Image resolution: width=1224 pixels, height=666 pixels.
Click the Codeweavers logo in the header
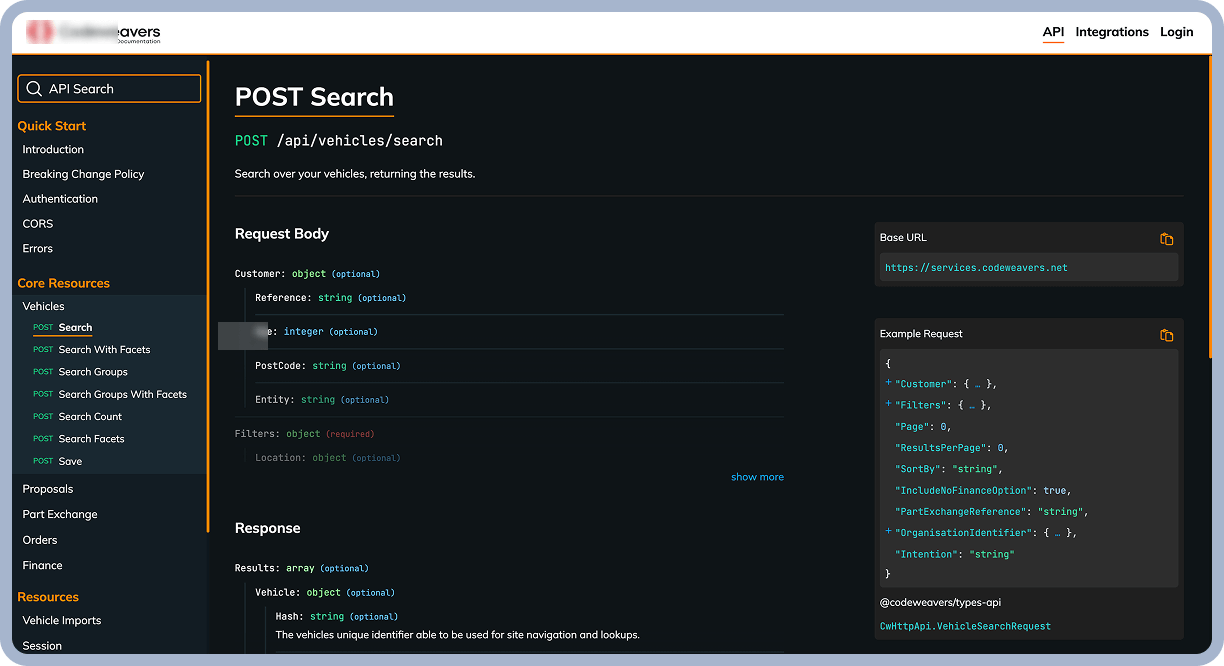(x=93, y=32)
